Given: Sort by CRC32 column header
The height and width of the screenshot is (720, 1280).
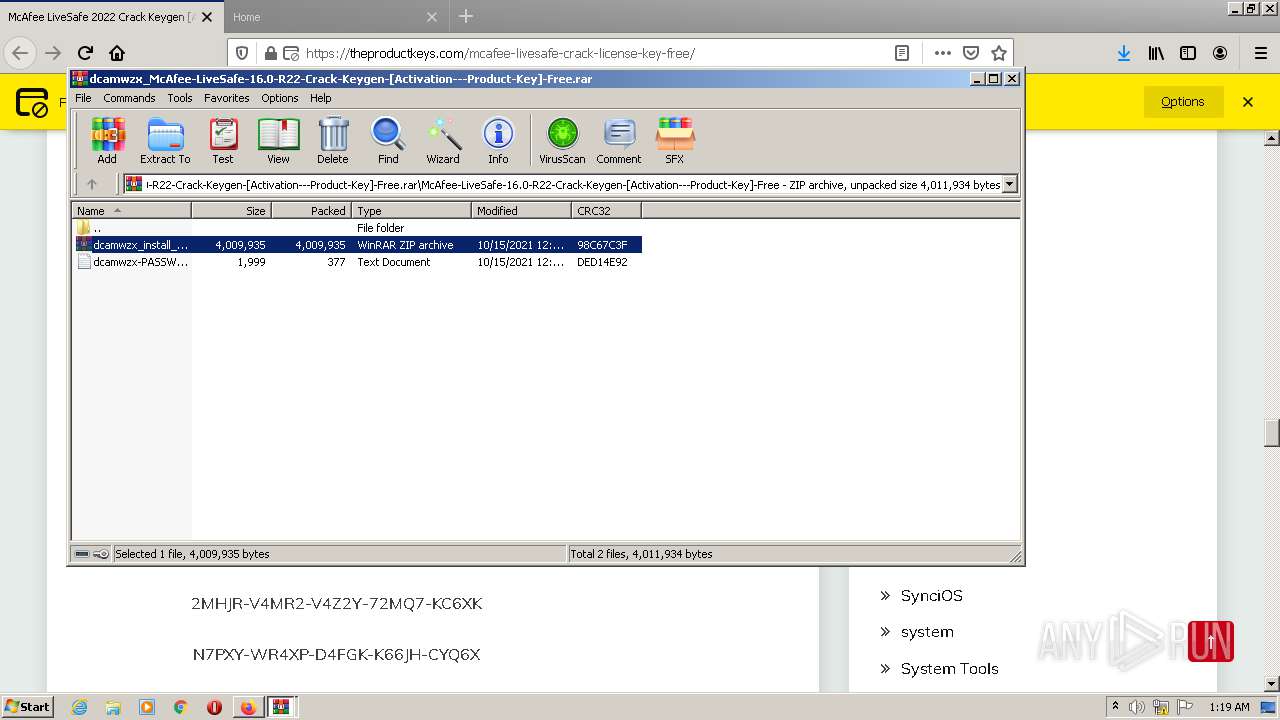Looking at the screenshot, I should tap(606, 210).
